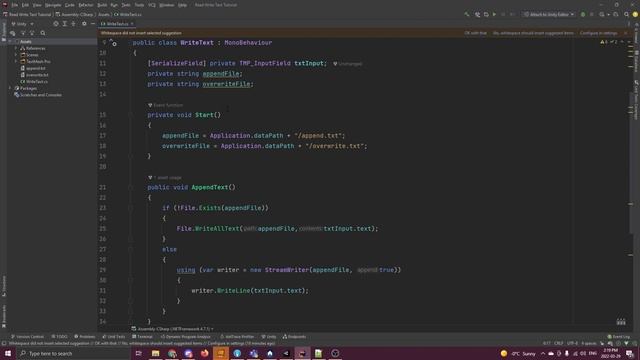
Task: Click the expand all icon in explorer toolbar
Action: point(64,24)
